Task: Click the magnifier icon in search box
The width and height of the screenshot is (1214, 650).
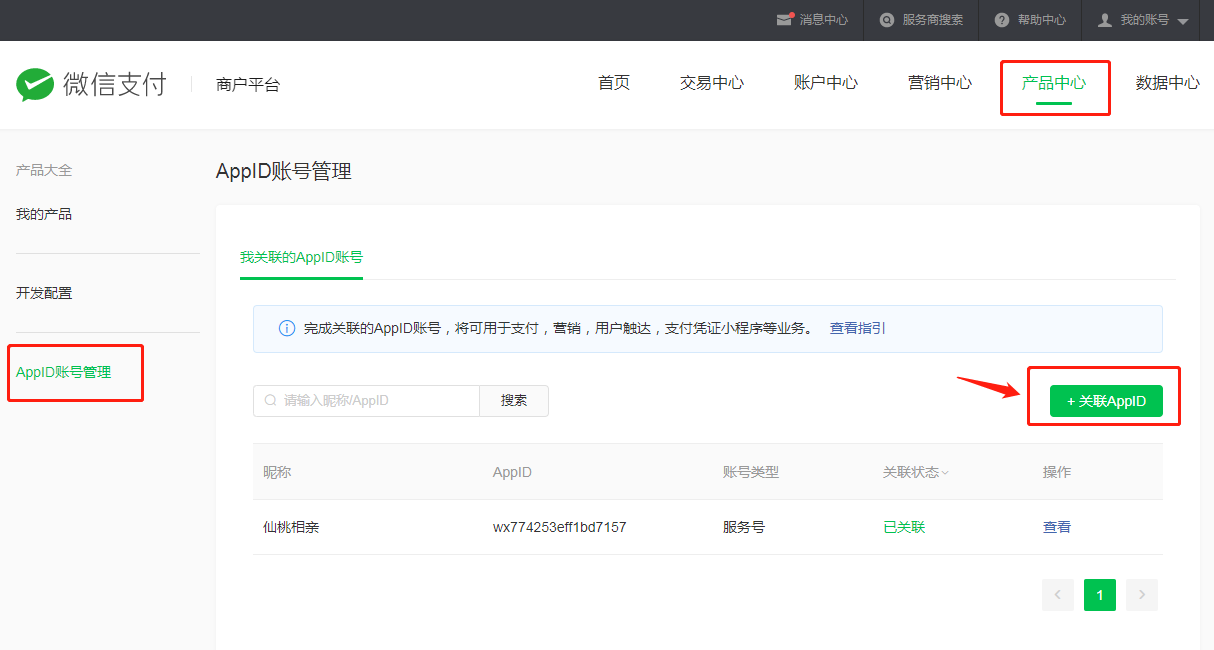Action: [x=270, y=400]
